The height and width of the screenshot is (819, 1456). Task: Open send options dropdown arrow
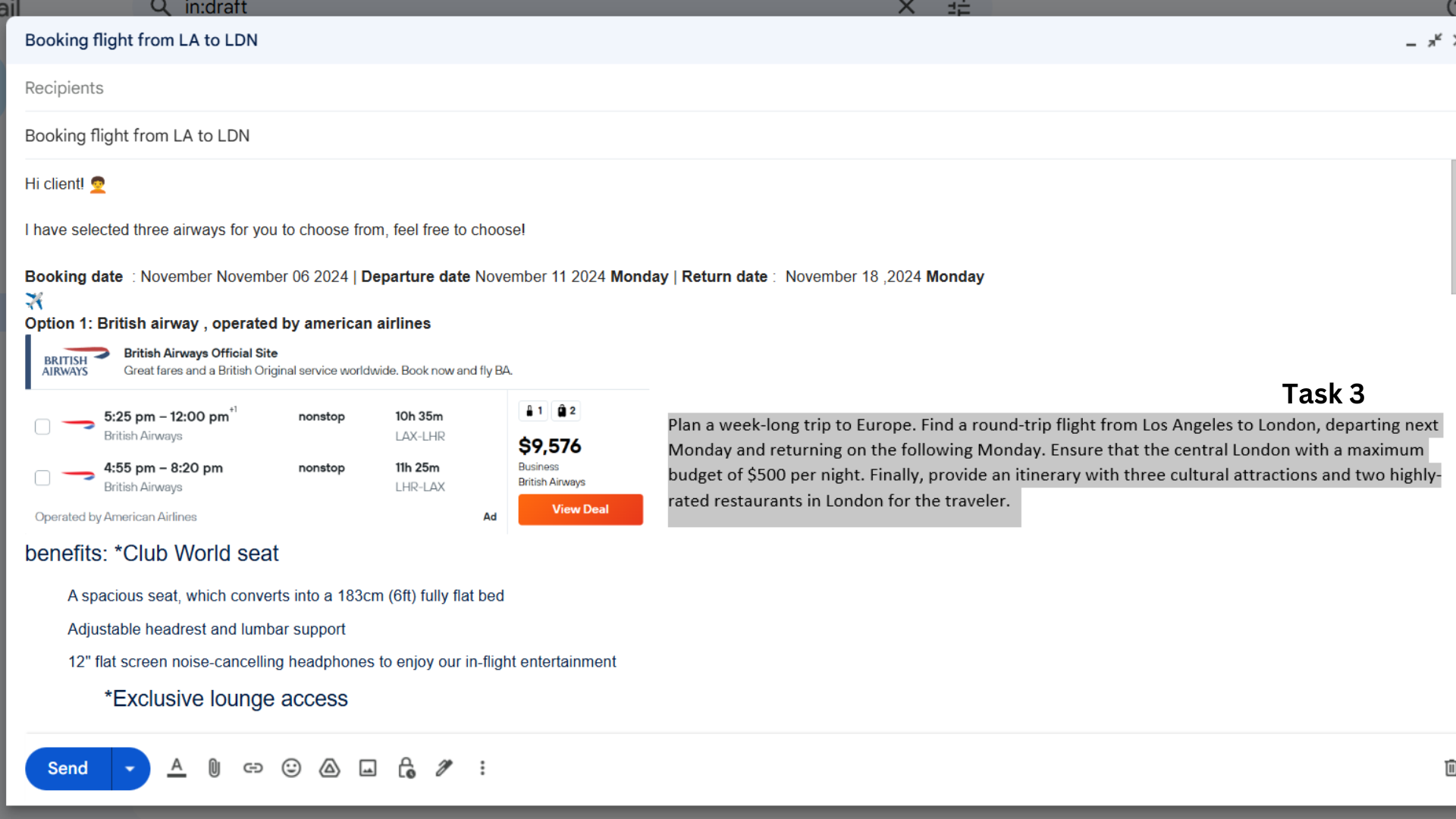(130, 769)
